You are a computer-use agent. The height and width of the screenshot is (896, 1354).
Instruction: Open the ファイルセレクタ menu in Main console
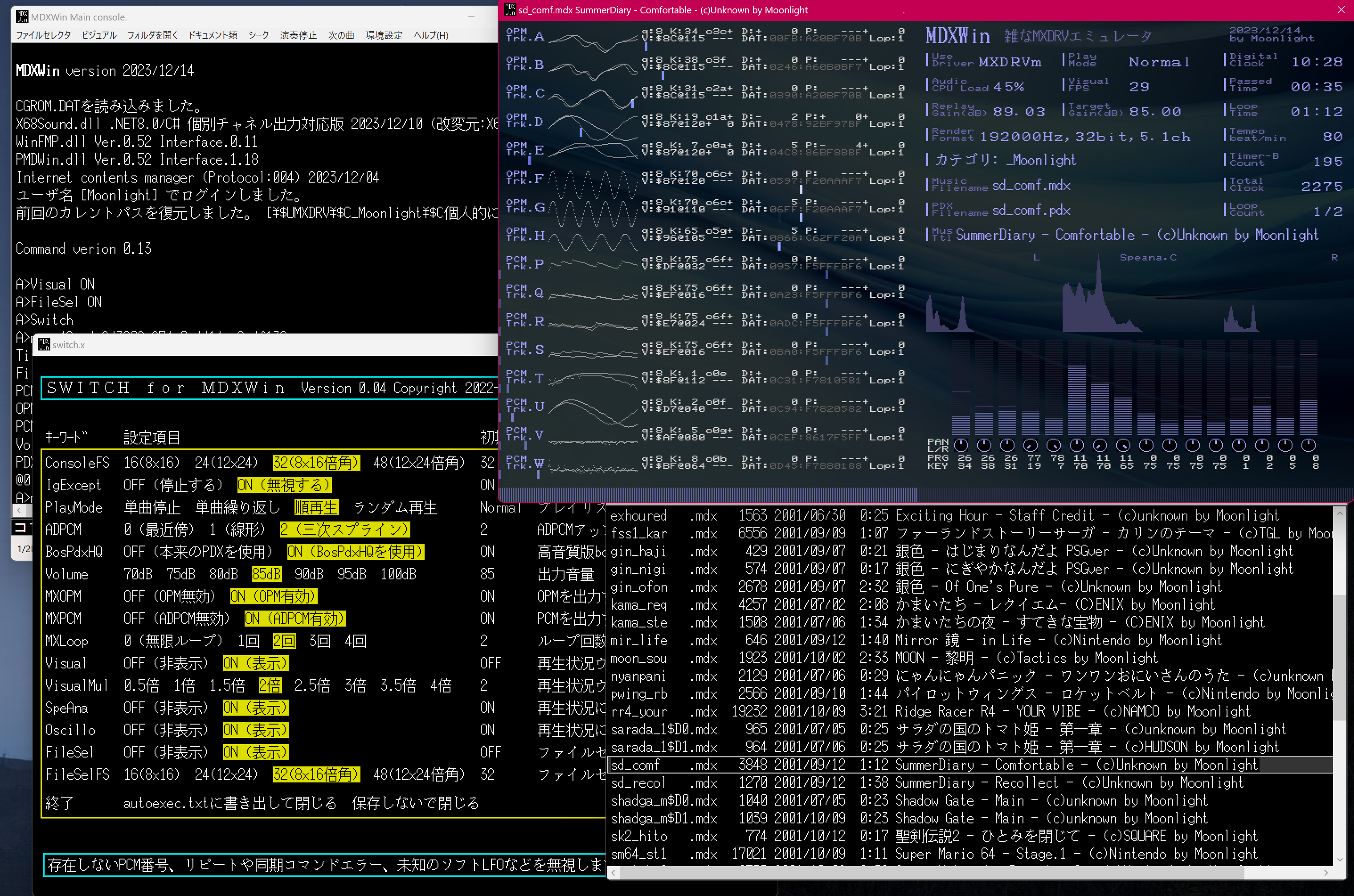coord(43,36)
